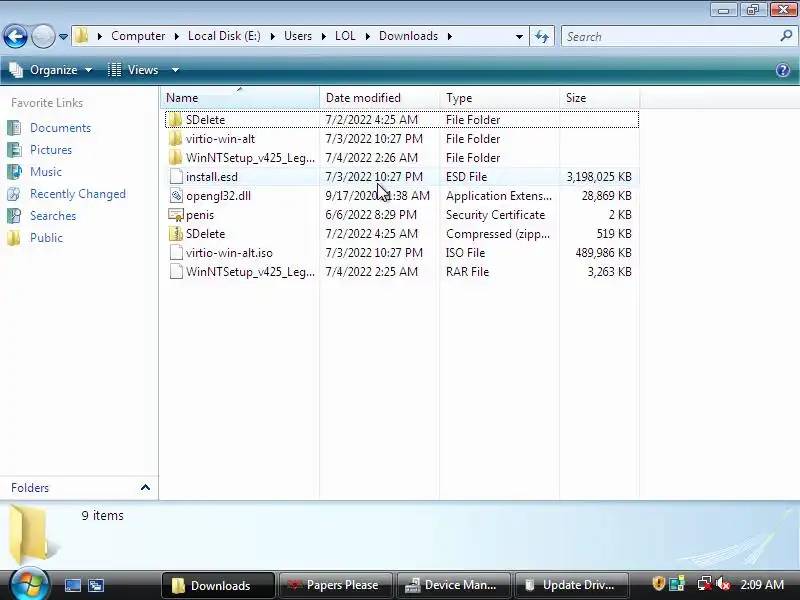Viewport: 800px width, 600px height.
Task: Select the Security Certificate file icon
Action: (x=176, y=215)
